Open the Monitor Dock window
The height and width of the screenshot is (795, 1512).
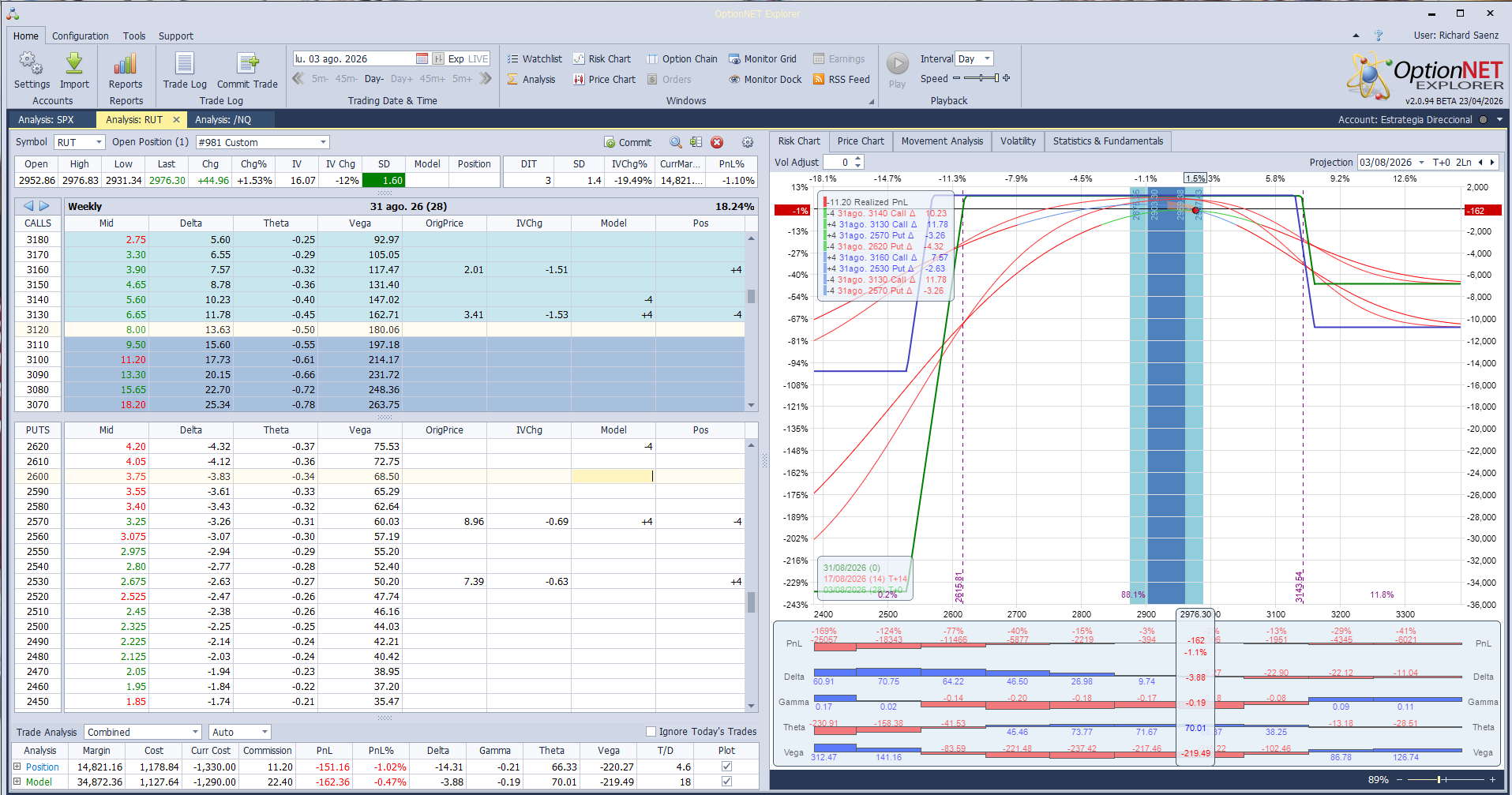[x=765, y=79]
